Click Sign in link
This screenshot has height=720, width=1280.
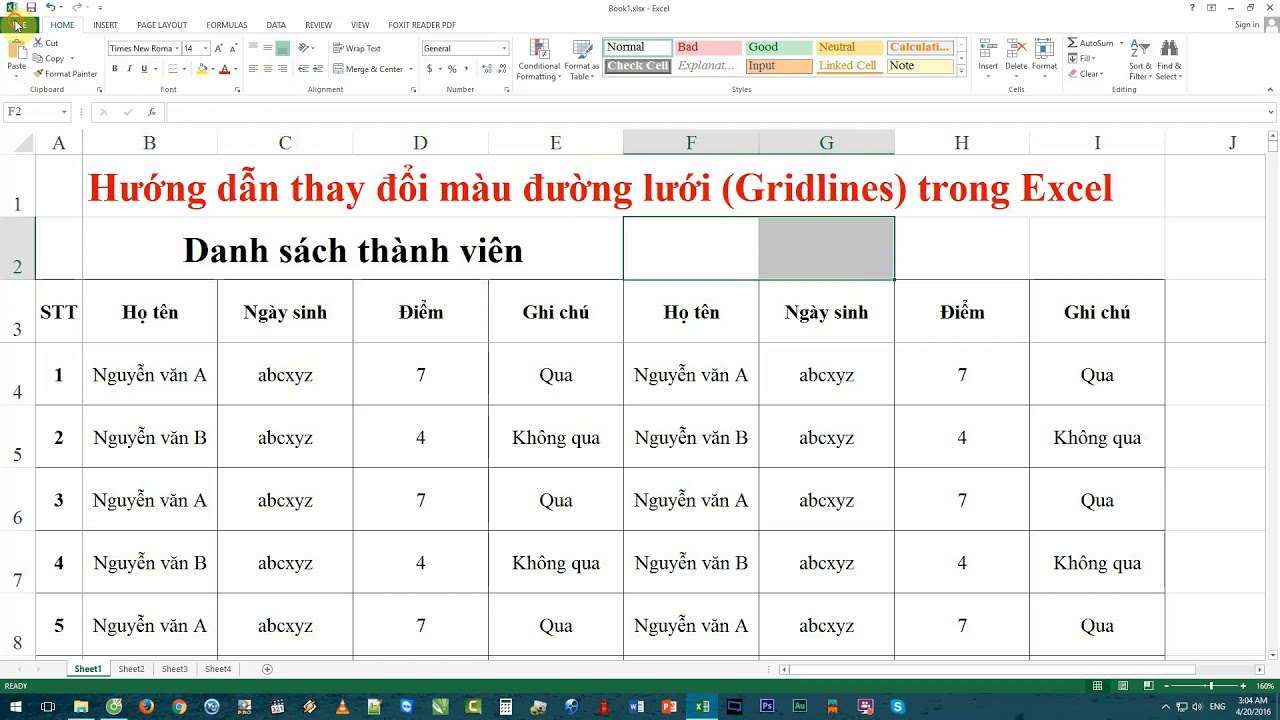[x=1247, y=25]
